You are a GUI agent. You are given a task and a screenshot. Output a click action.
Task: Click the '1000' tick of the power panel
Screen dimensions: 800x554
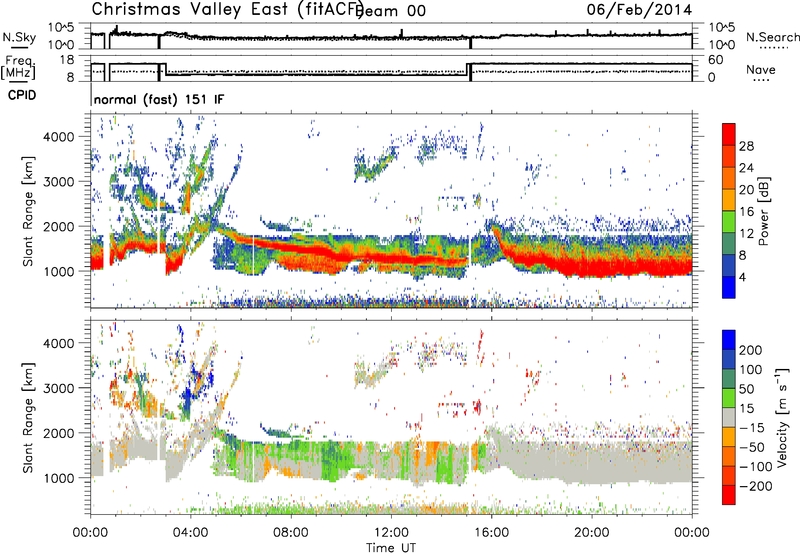pyautogui.click(x=58, y=271)
